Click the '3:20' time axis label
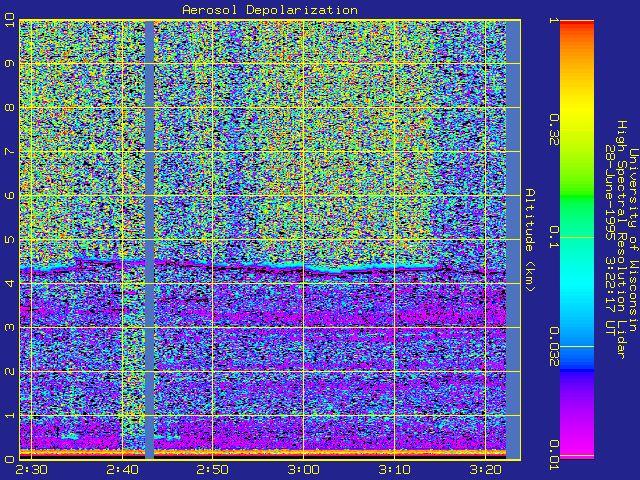This screenshot has width=640, height=480. click(485, 470)
